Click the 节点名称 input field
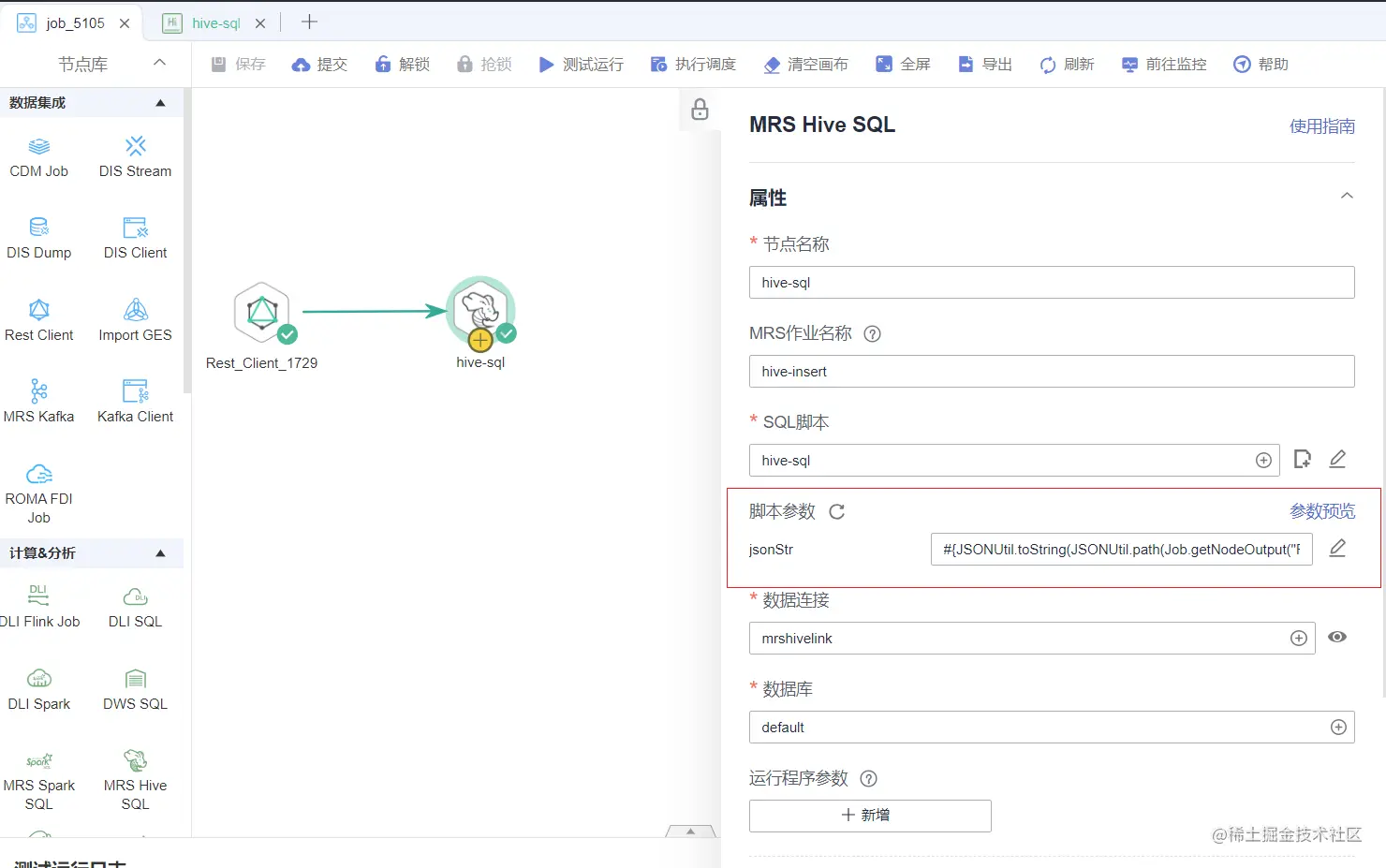Viewport: 1386px width, 868px height. pyautogui.click(x=1052, y=282)
